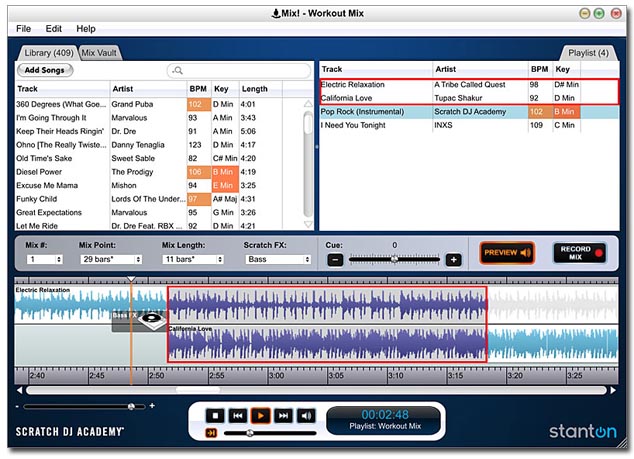The width and height of the screenshot is (634, 459).
Task: Click the speaker volume icon in transport
Action: (x=306, y=415)
